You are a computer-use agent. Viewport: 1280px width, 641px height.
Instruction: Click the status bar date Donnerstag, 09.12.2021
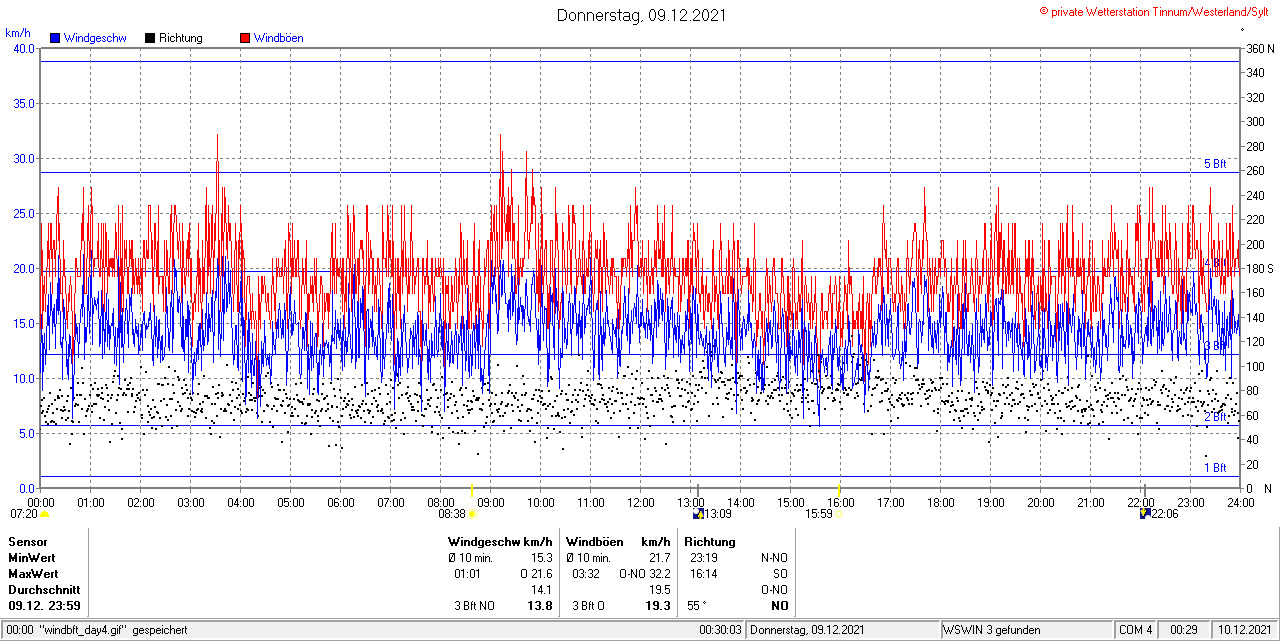pyautogui.click(x=808, y=630)
